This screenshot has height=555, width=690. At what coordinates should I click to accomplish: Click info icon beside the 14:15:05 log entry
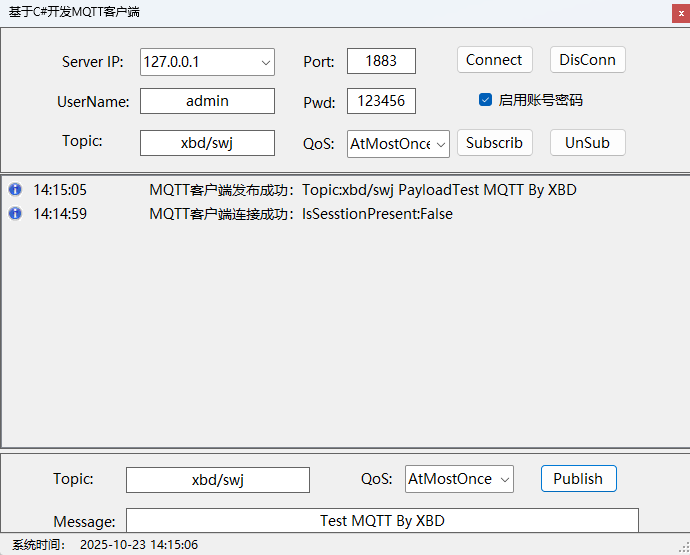tap(15, 190)
